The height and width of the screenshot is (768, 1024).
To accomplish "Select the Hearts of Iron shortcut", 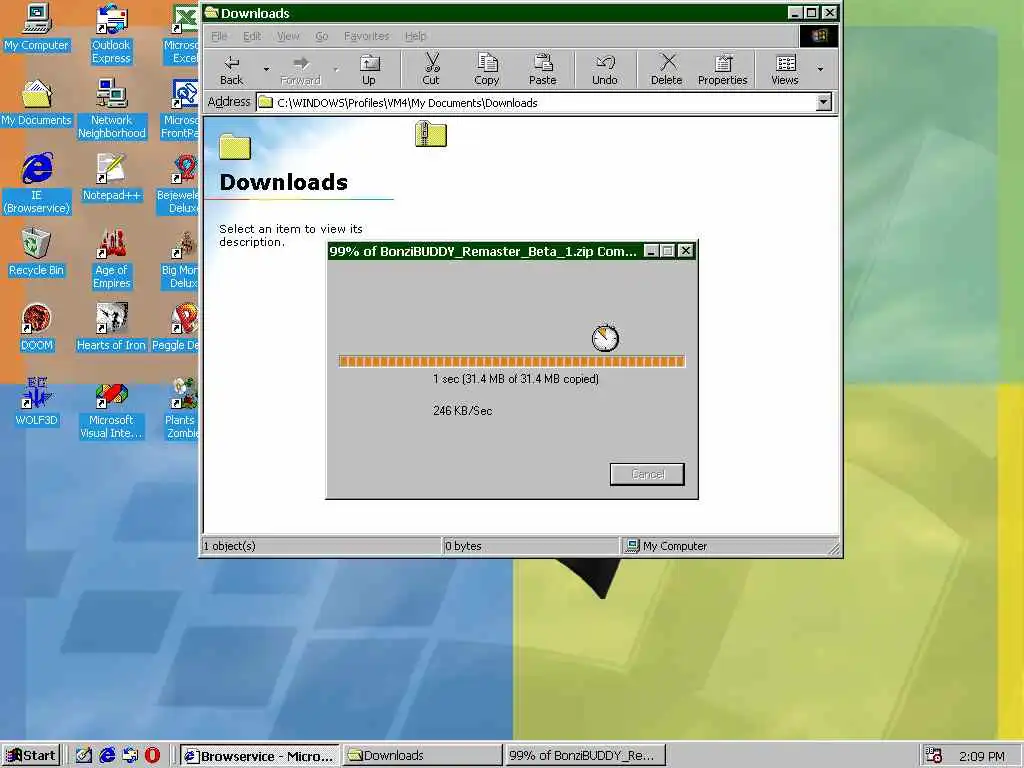I will [111, 328].
